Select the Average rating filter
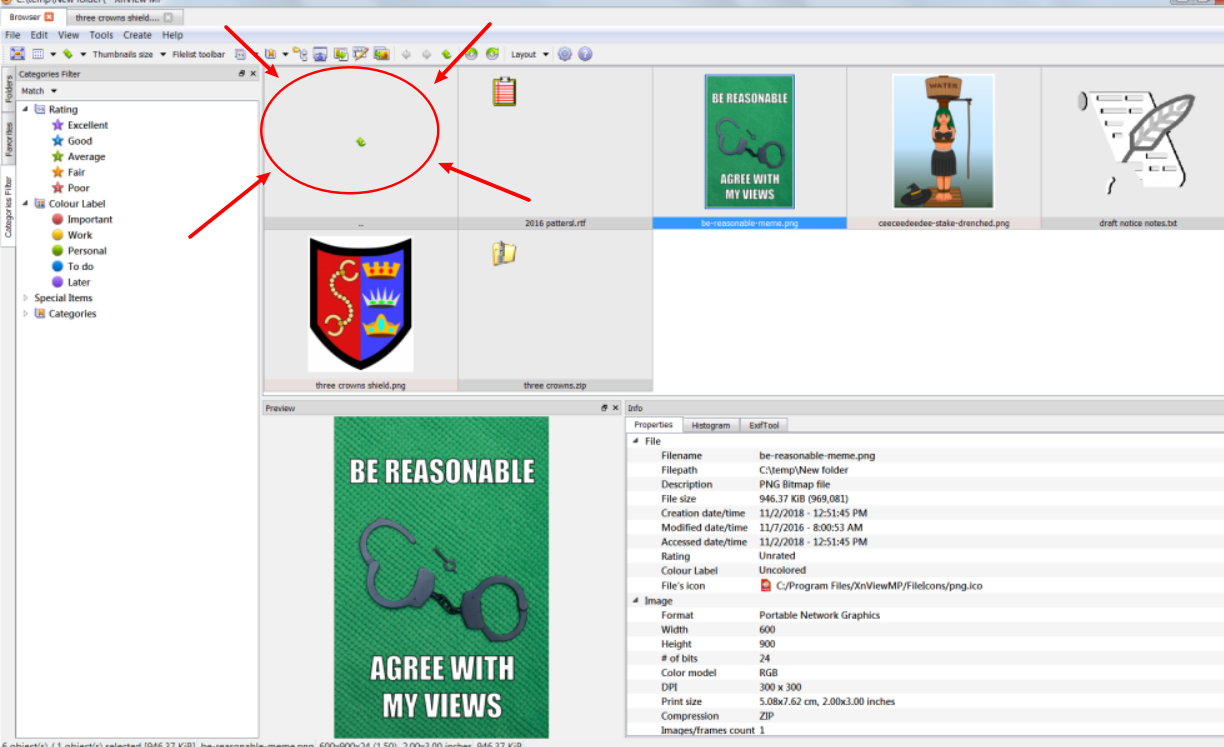The width and height of the screenshot is (1224, 747). pos(78,157)
